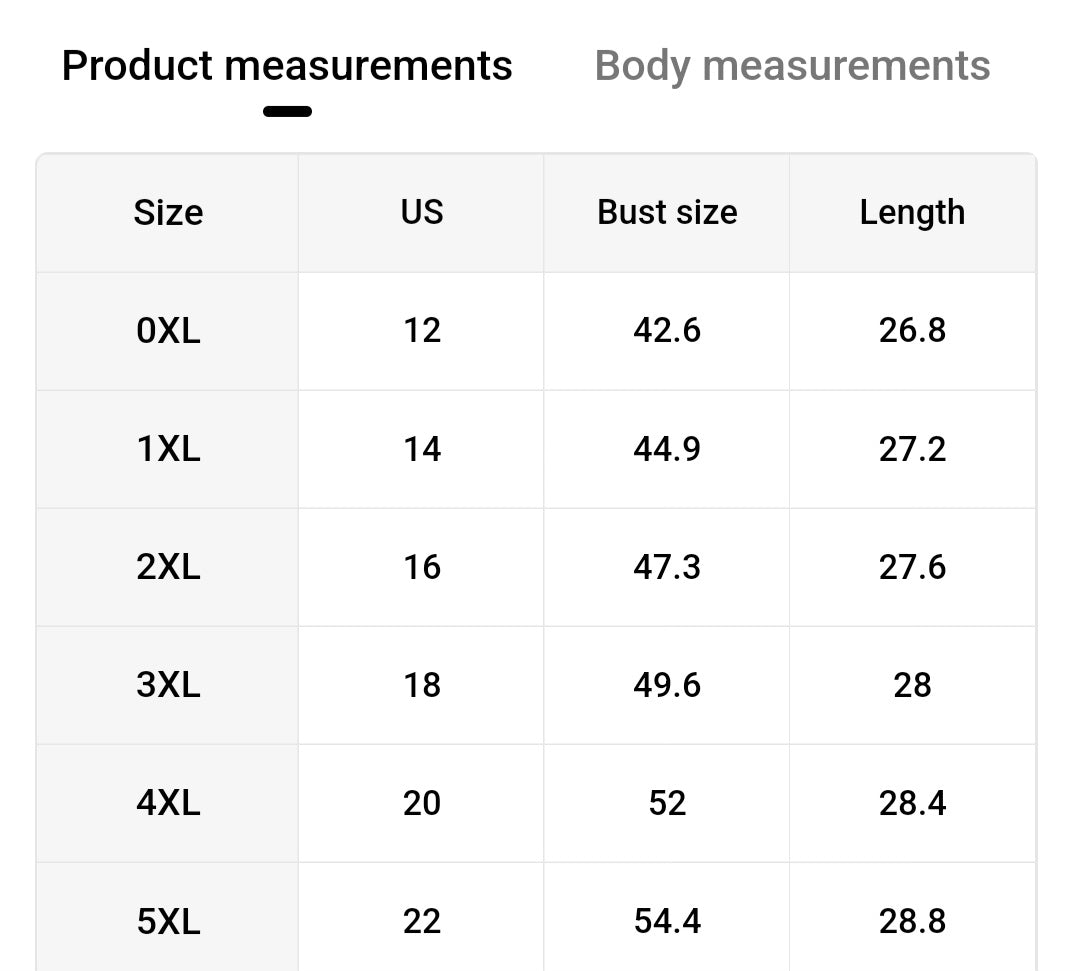Select the 2XL size row label
The height and width of the screenshot is (971, 1080).
tap(168, 567)
